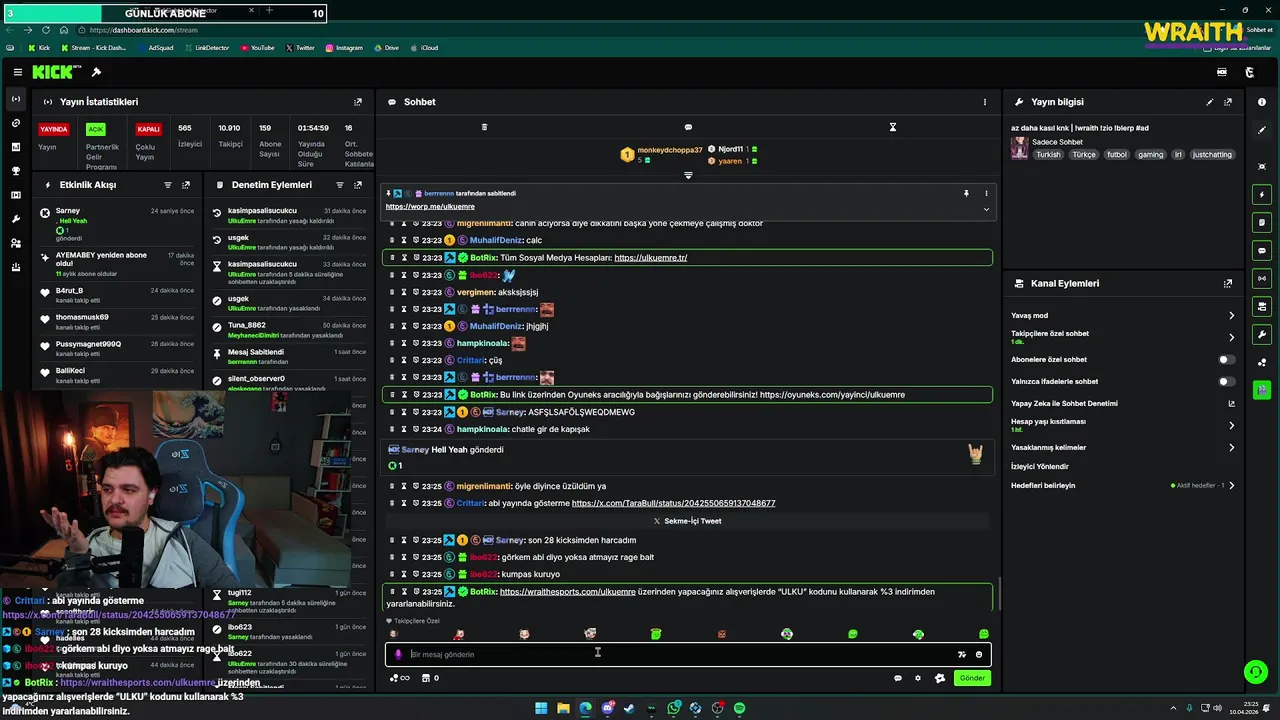The height and width of the screenshot is (720, 1280).
Task: Click the slash commands icon in message box
Action: pos(962,655)
